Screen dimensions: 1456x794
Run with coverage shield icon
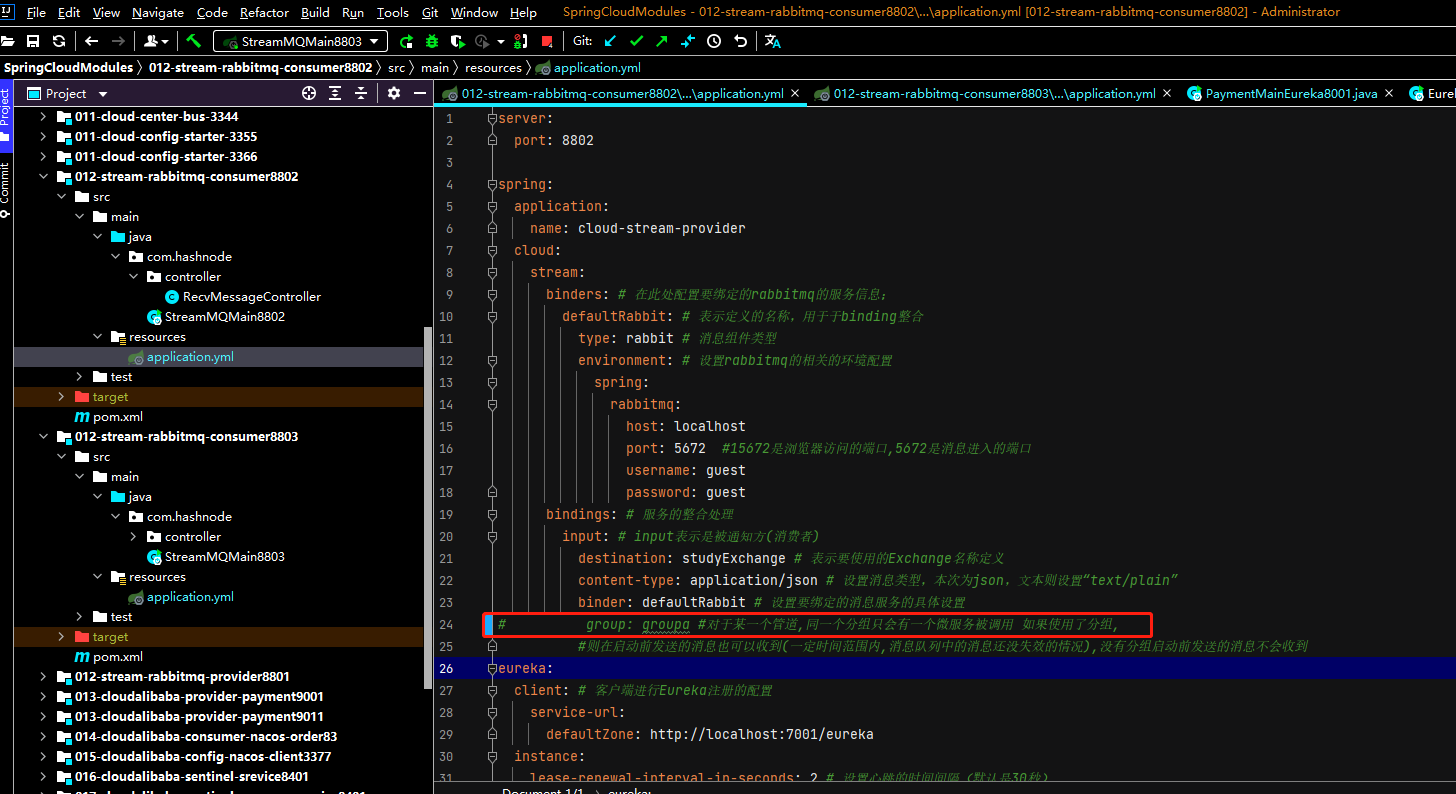click(x=458, y=41)
